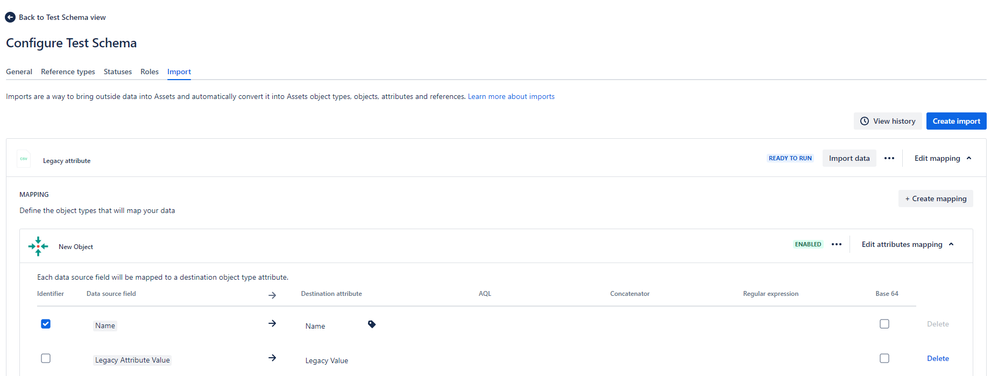The width and height of the screenshot is (998, 376).
Task: Open the Reference types tab
Action: [x=68, y=72]
